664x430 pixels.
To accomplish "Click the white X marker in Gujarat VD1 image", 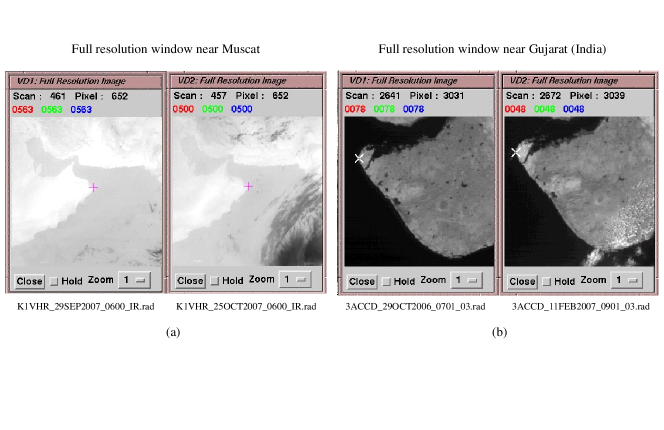I will (359, 158).
